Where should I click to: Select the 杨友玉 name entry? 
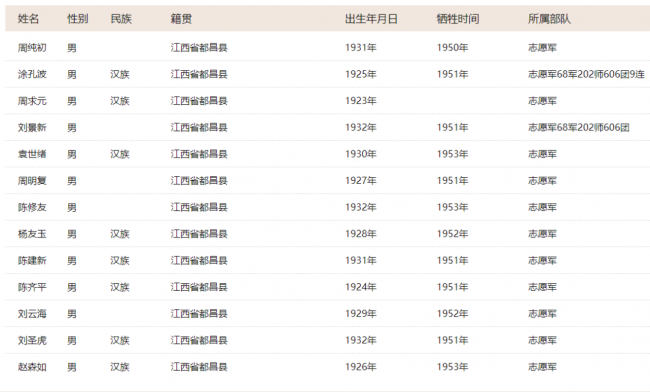coord(32,234)
